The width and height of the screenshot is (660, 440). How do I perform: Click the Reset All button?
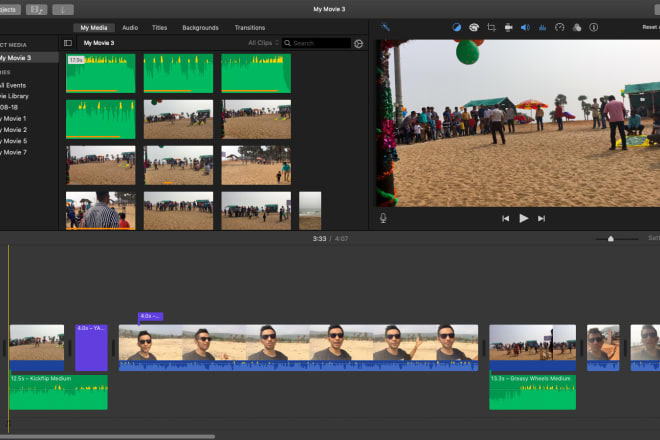pos(651,27)
